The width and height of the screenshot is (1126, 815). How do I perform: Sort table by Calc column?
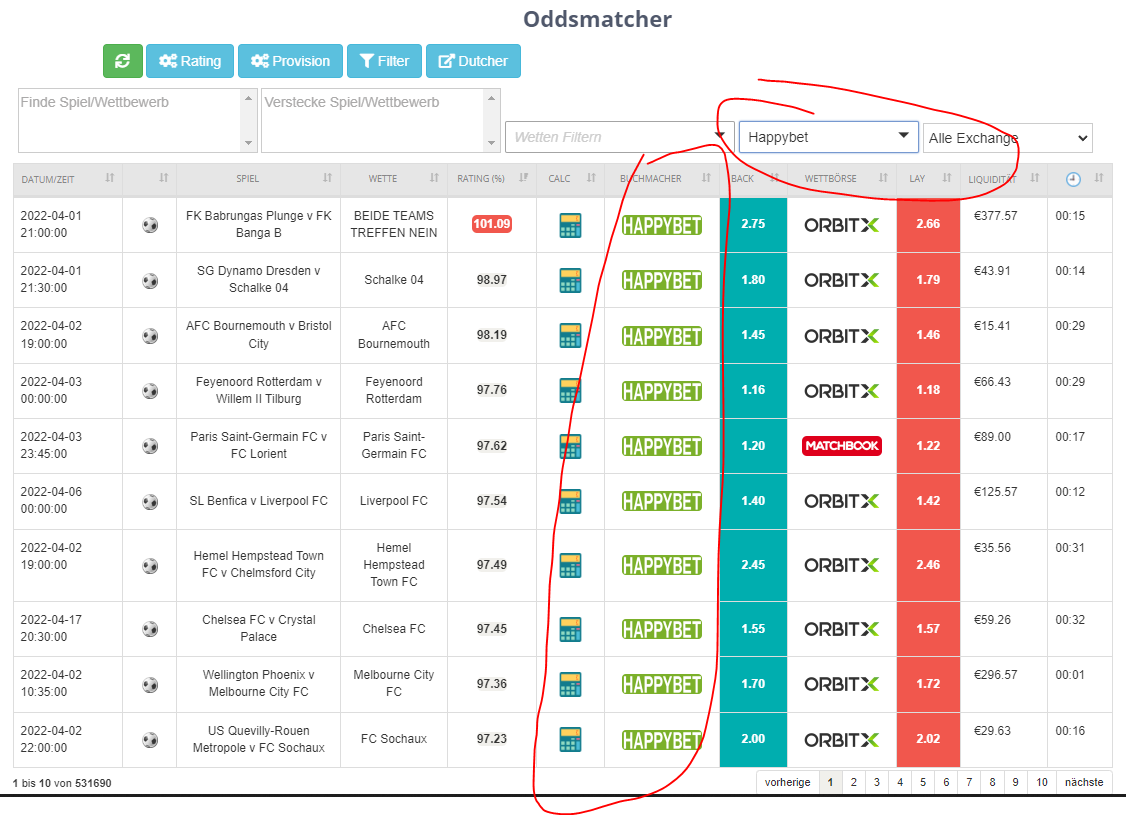(x=570, y=179)
